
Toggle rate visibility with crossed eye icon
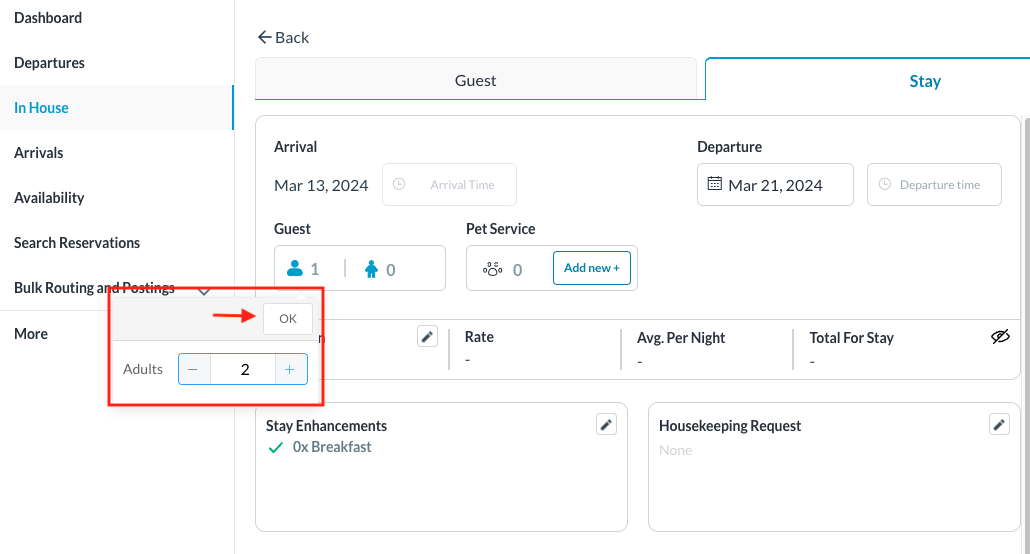click(1000, 337)
